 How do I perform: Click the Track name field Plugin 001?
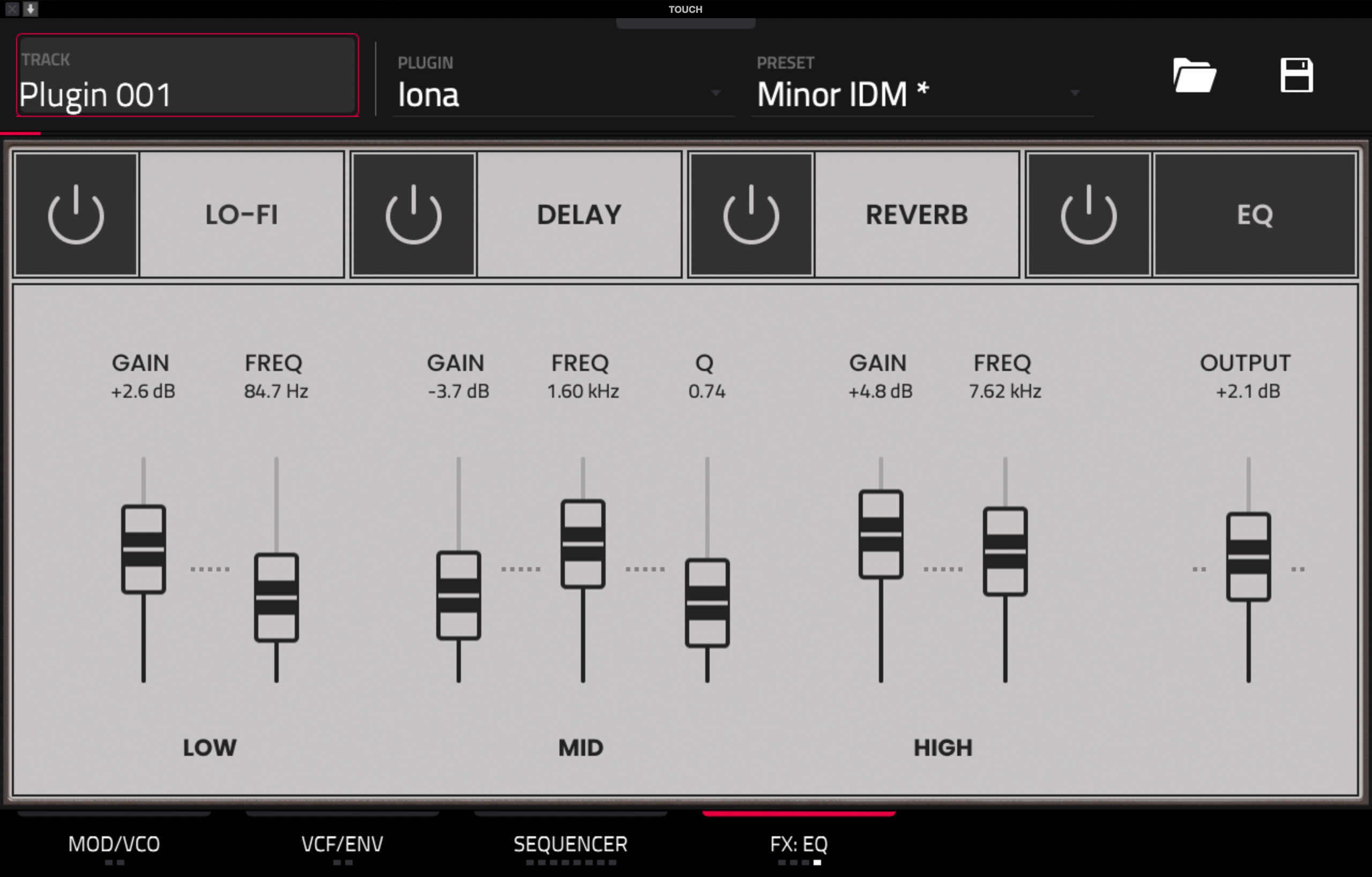[187, 76]
